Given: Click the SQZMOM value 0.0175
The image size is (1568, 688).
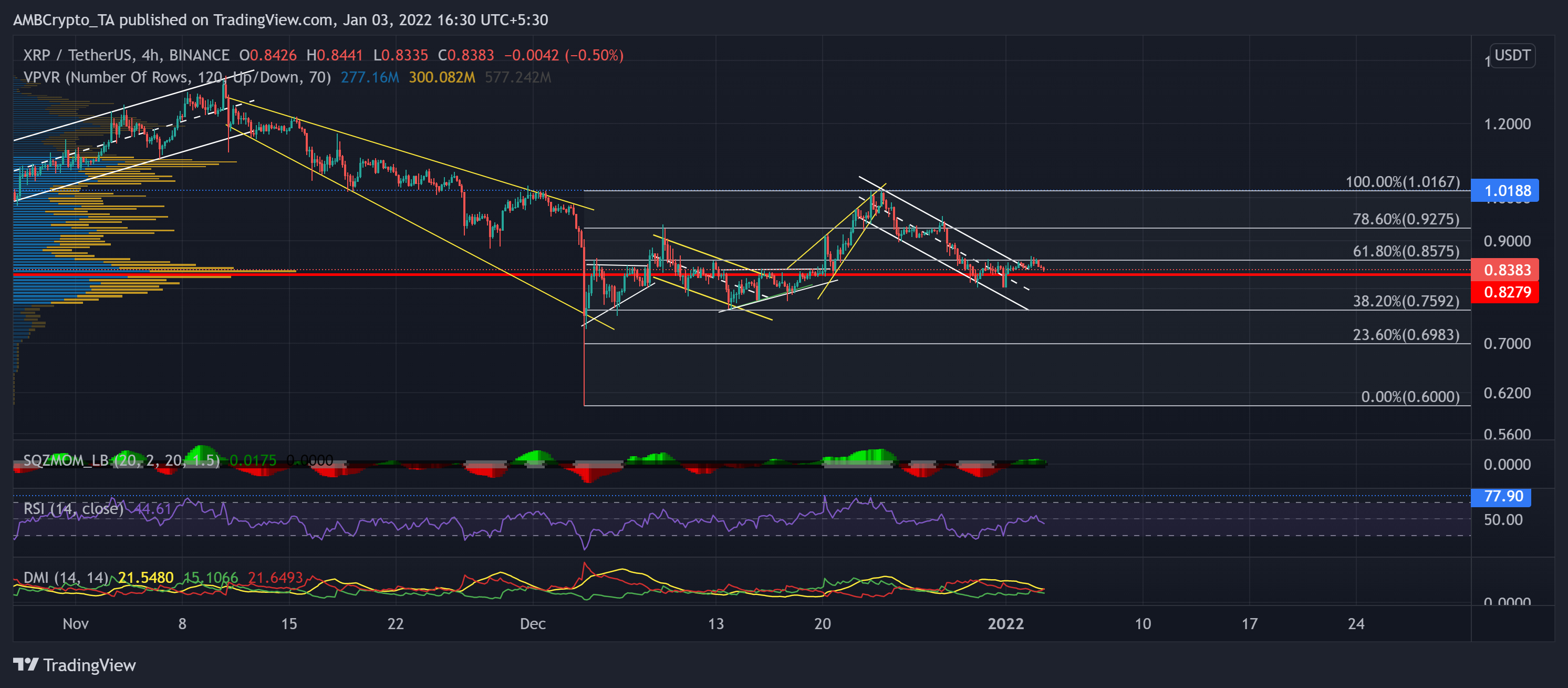Looking at the screenshot, I should tap(253, 460).
